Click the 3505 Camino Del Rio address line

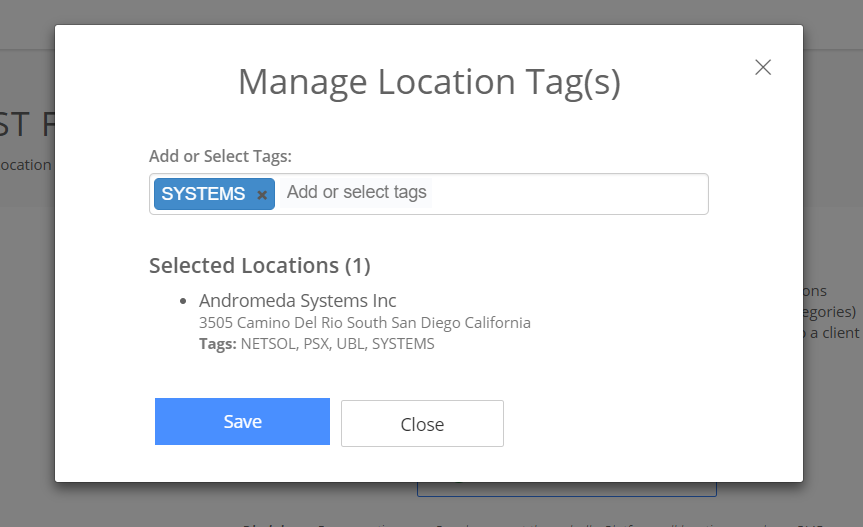365,323
